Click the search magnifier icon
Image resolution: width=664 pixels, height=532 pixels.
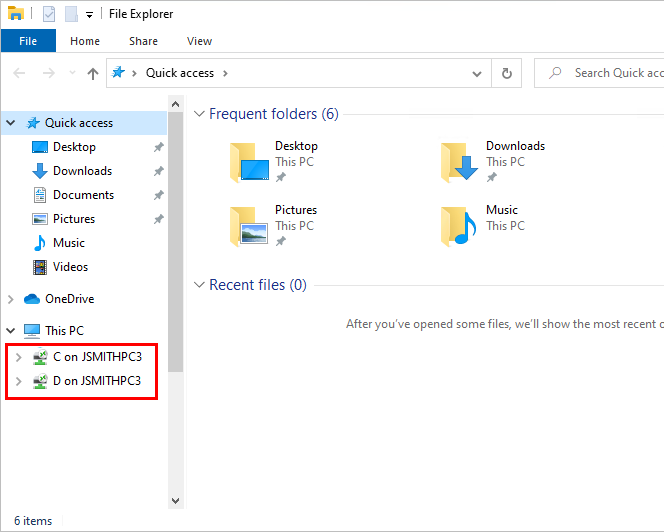(555, 73)
